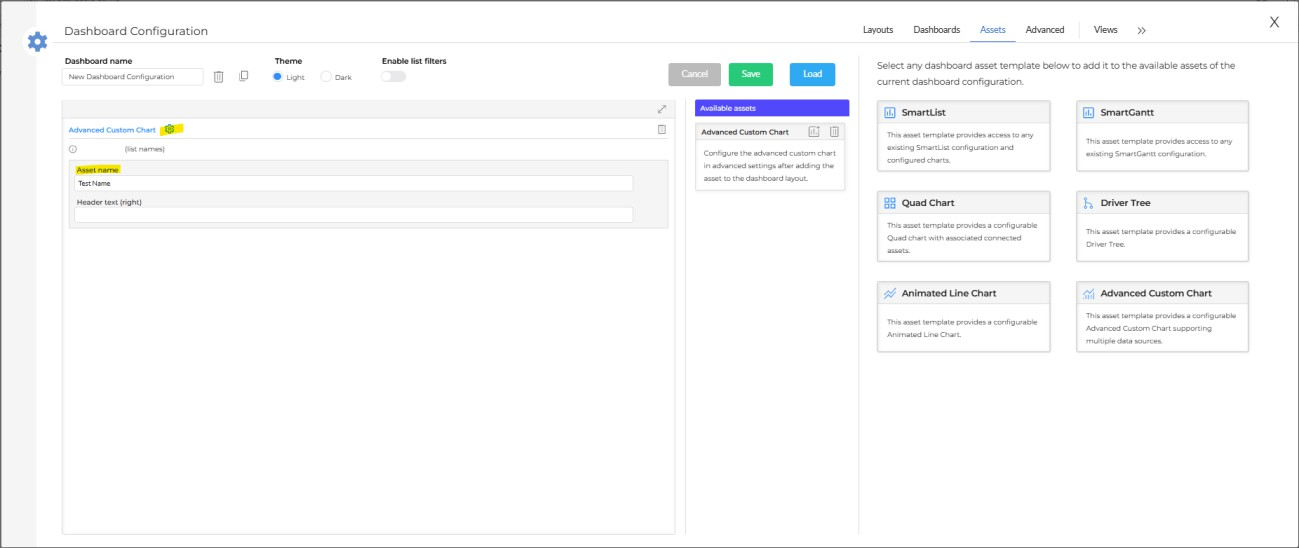Viewport: 1299px width, 548px height.
Task: Add available Advanced Custom Chart via chart icon
Action: pyautogui.click(x=814, y=132)
